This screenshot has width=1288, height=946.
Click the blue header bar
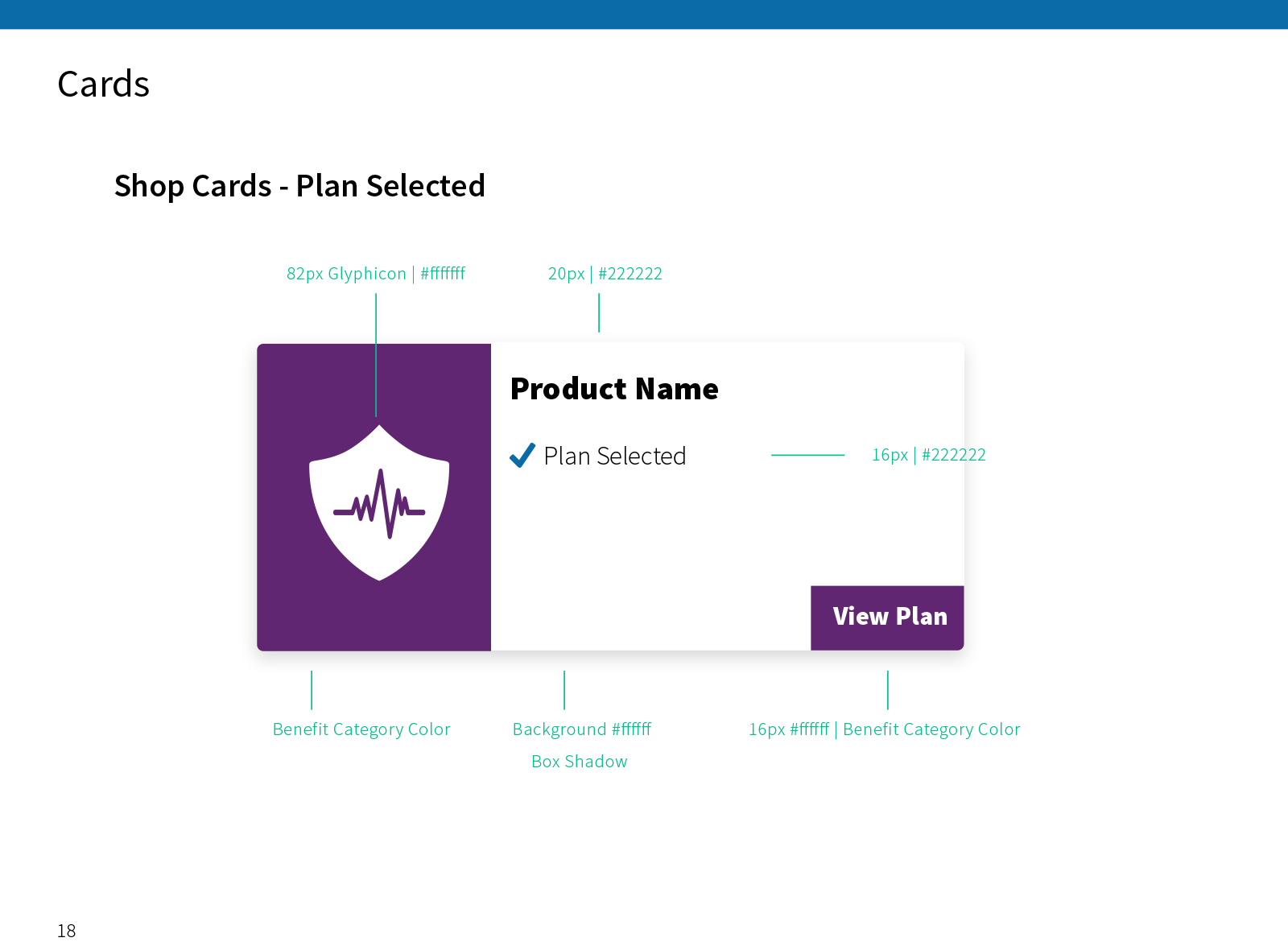point(644,14)
